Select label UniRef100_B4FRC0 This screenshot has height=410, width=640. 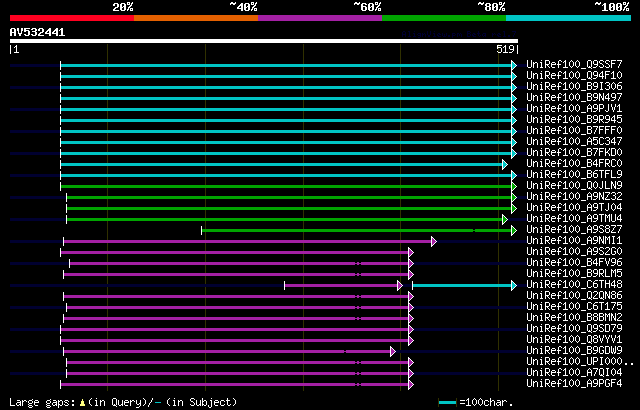point(574,164)
